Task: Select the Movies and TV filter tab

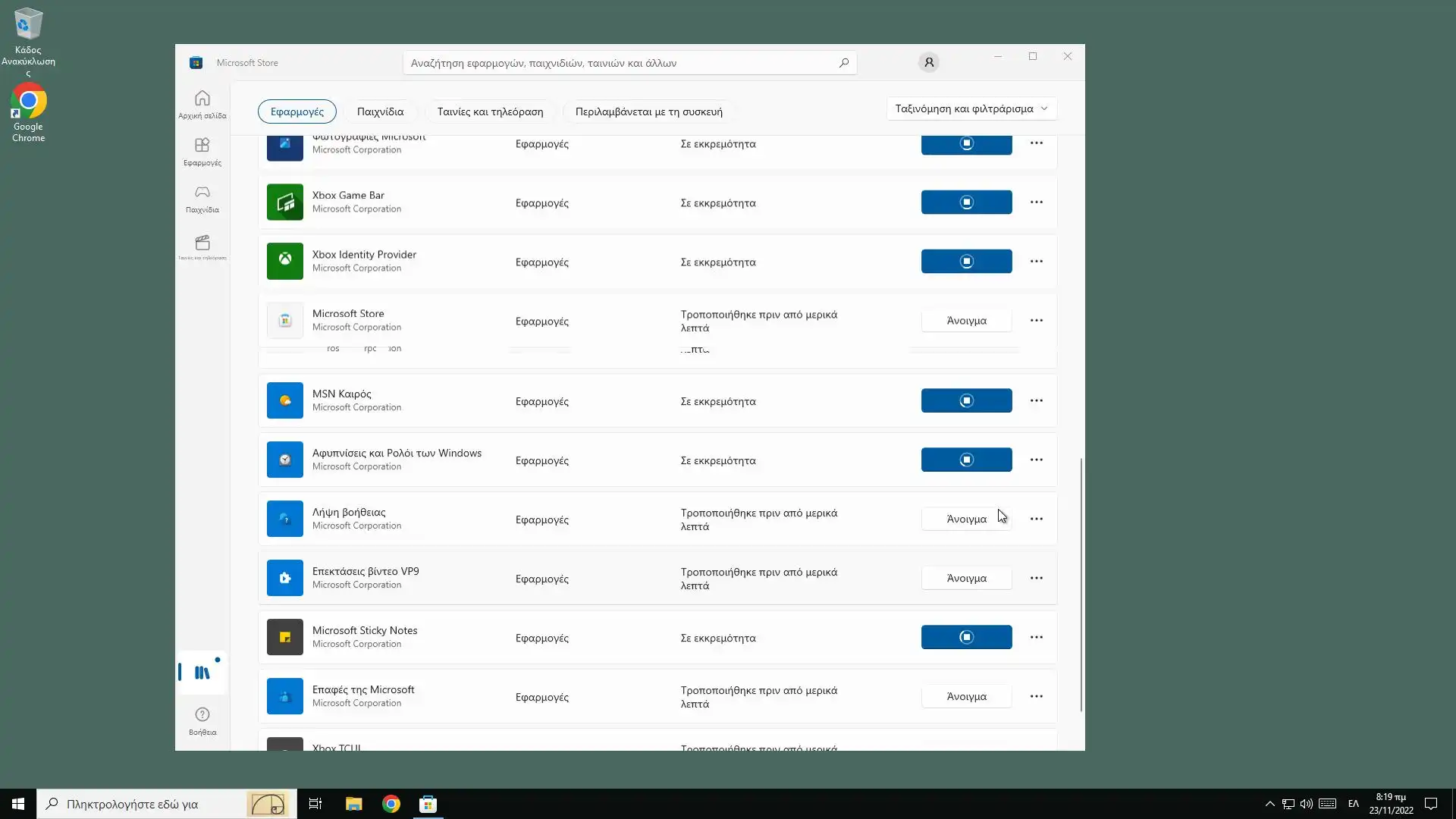Action: click(x=490, y=111)
